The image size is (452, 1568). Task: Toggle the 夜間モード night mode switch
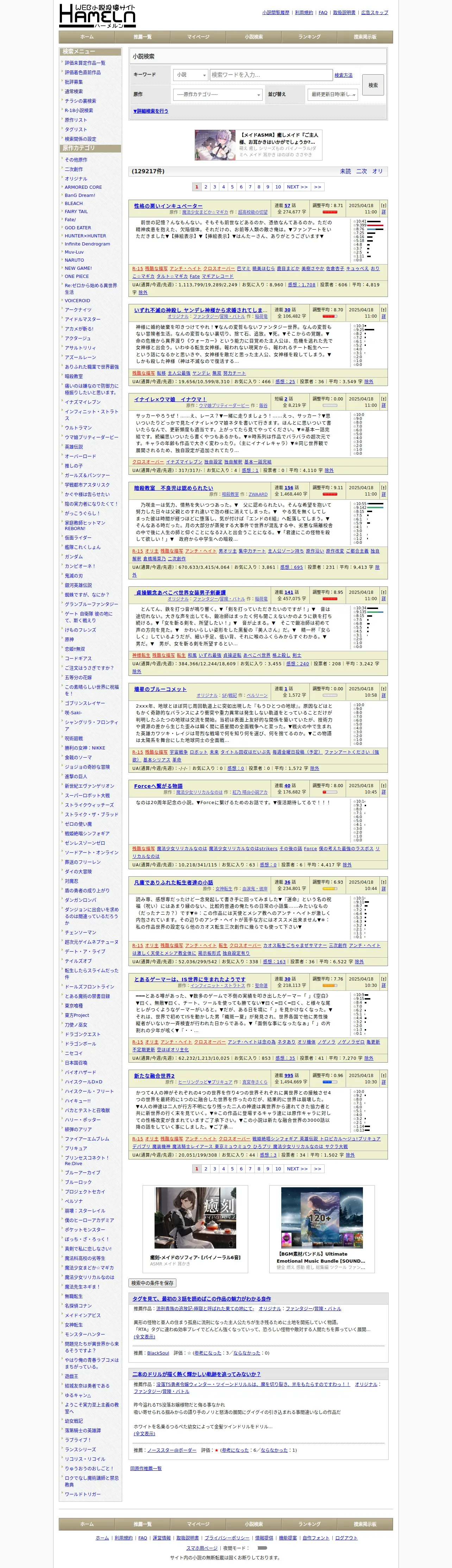click(x=262, y=1548)
